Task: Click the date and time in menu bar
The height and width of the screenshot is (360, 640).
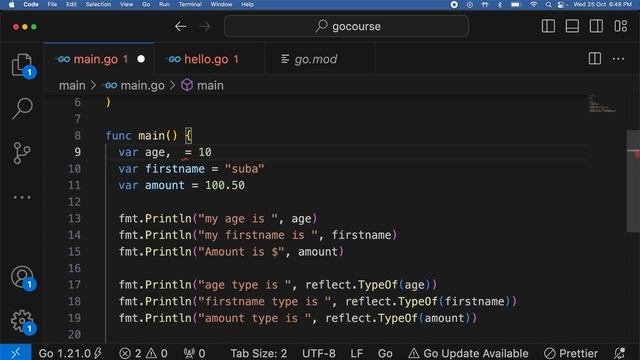Action: click(602, 4)
